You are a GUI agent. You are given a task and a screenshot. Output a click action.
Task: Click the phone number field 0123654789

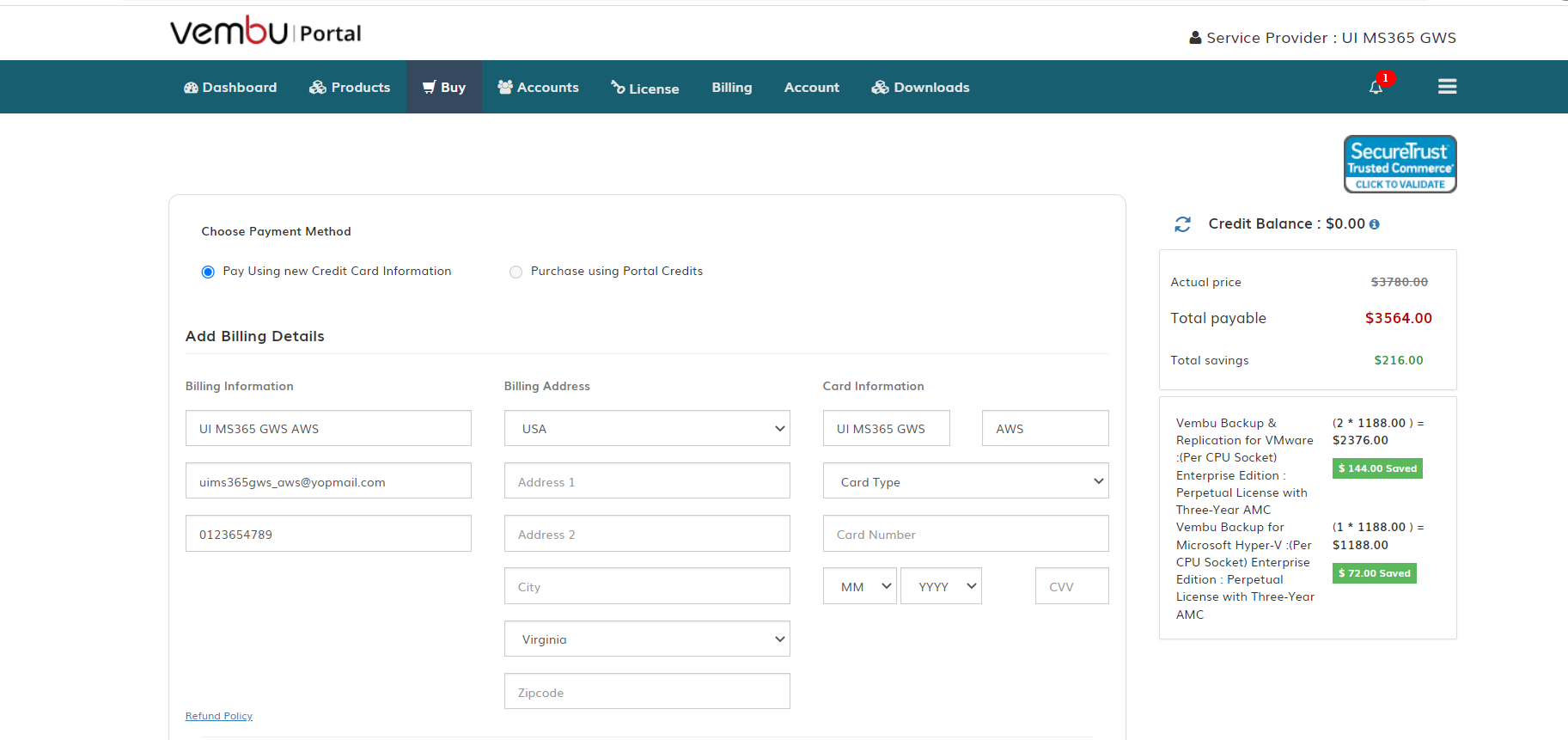tap(328, 534)
